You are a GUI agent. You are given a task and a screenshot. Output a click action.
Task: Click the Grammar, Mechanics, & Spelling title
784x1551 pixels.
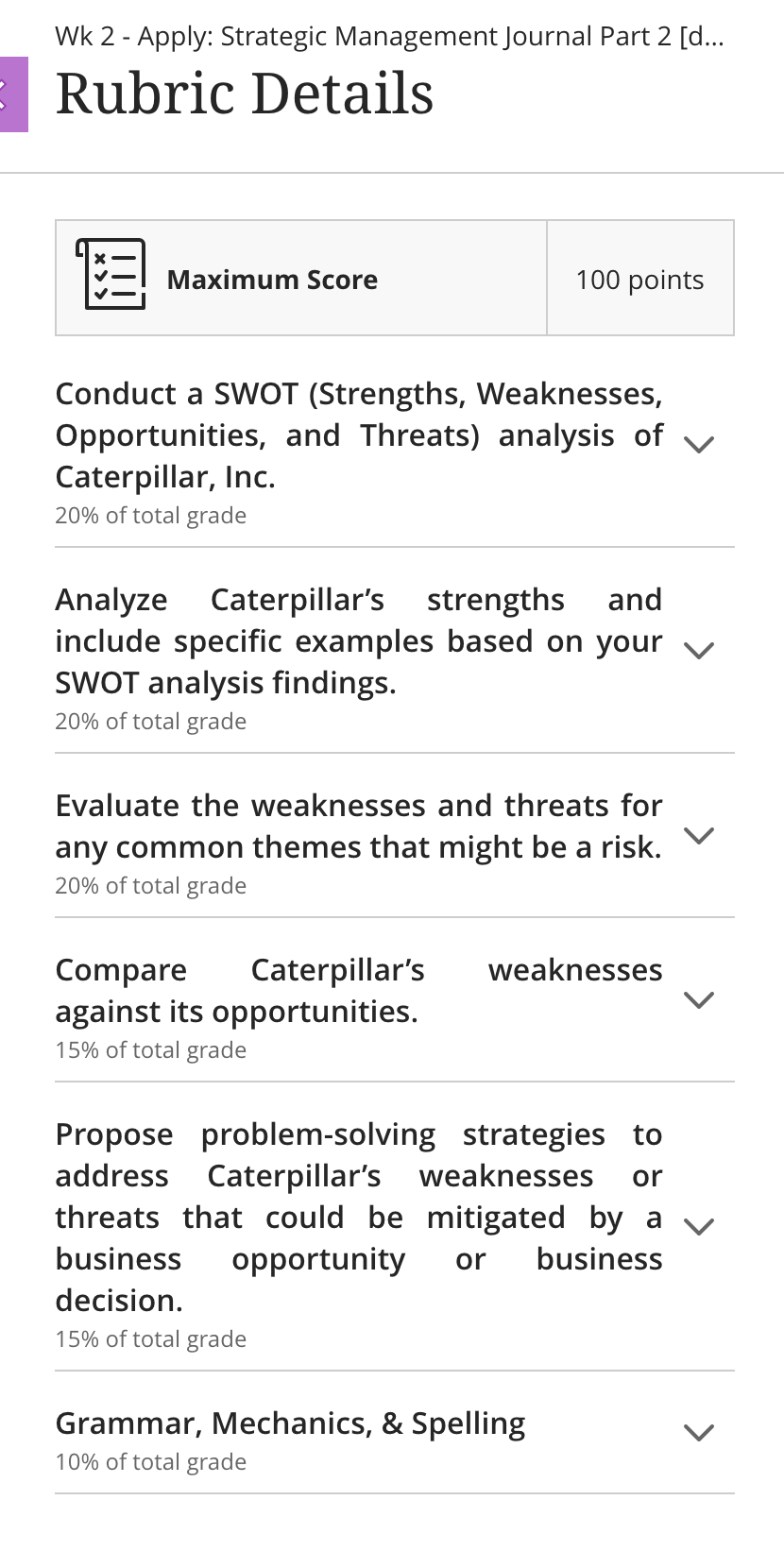[x=290, y=1423]
